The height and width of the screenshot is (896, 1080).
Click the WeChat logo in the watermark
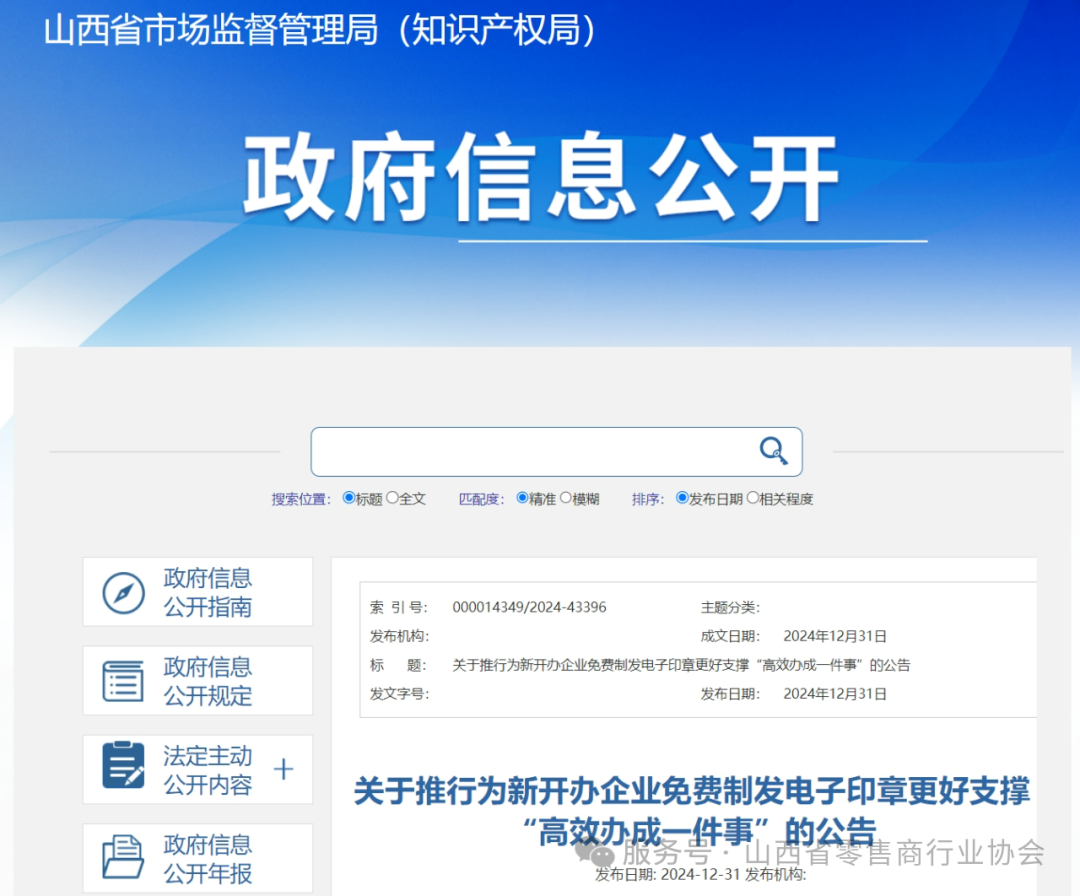click(x=601, y=855)
